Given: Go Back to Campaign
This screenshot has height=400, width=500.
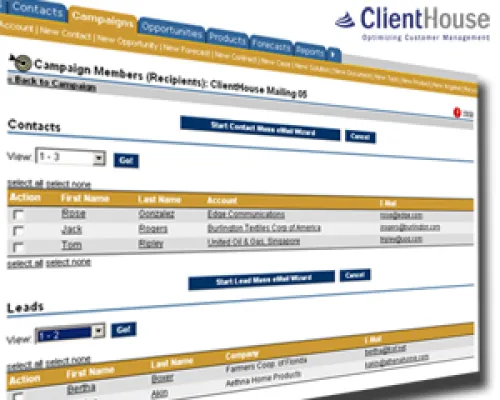Looking at the screenshot, I should point(52,83).
